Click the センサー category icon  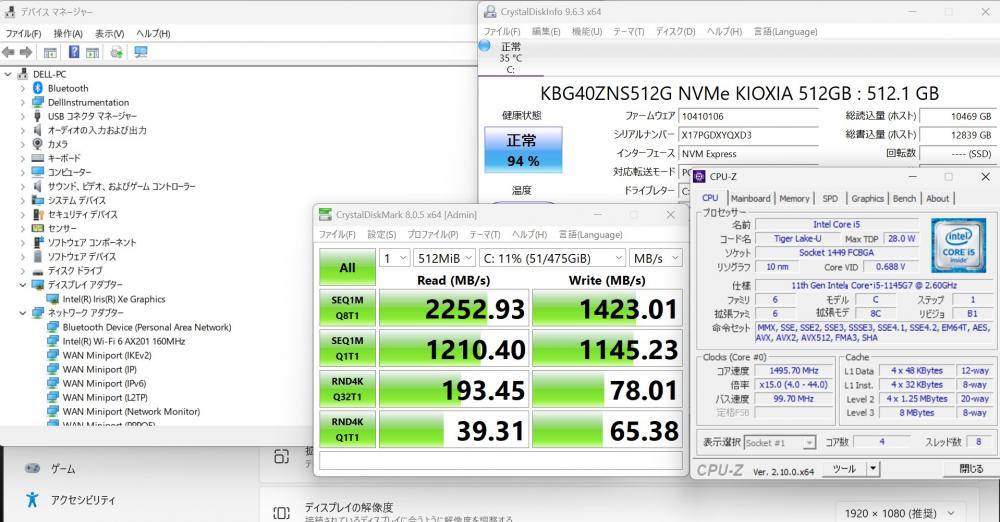38,228
